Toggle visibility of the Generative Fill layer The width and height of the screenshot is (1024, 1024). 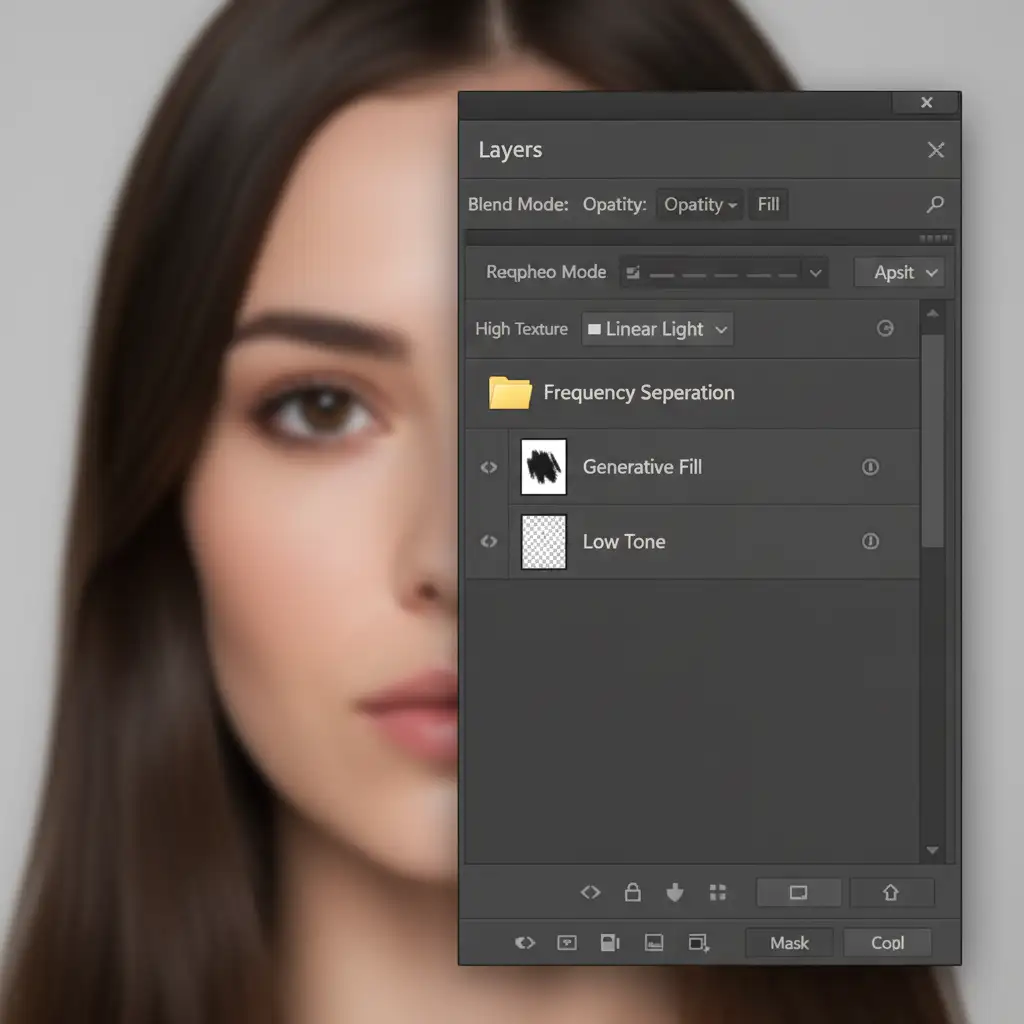pos(489,467)
